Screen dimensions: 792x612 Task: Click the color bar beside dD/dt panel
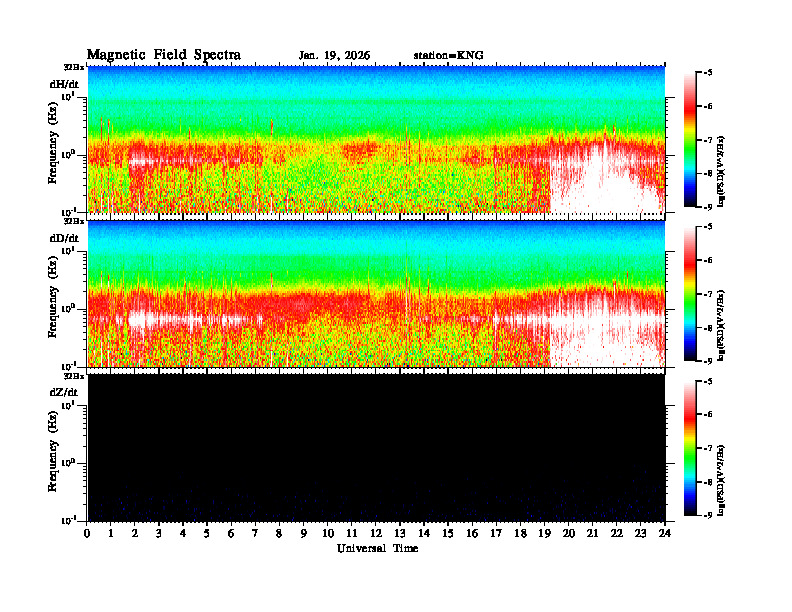(x=689, y=294)
